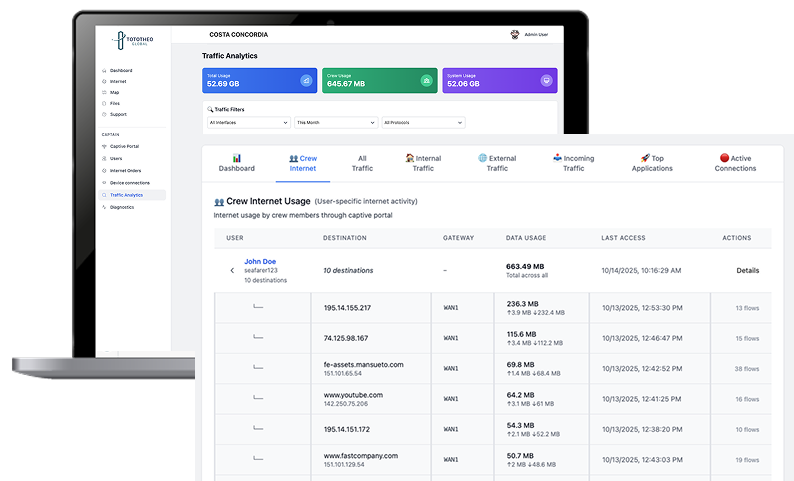Click the bar chart icon on Dashboard tab
Image resolution: width=794 pixels, height=481 pixels.
236,158
